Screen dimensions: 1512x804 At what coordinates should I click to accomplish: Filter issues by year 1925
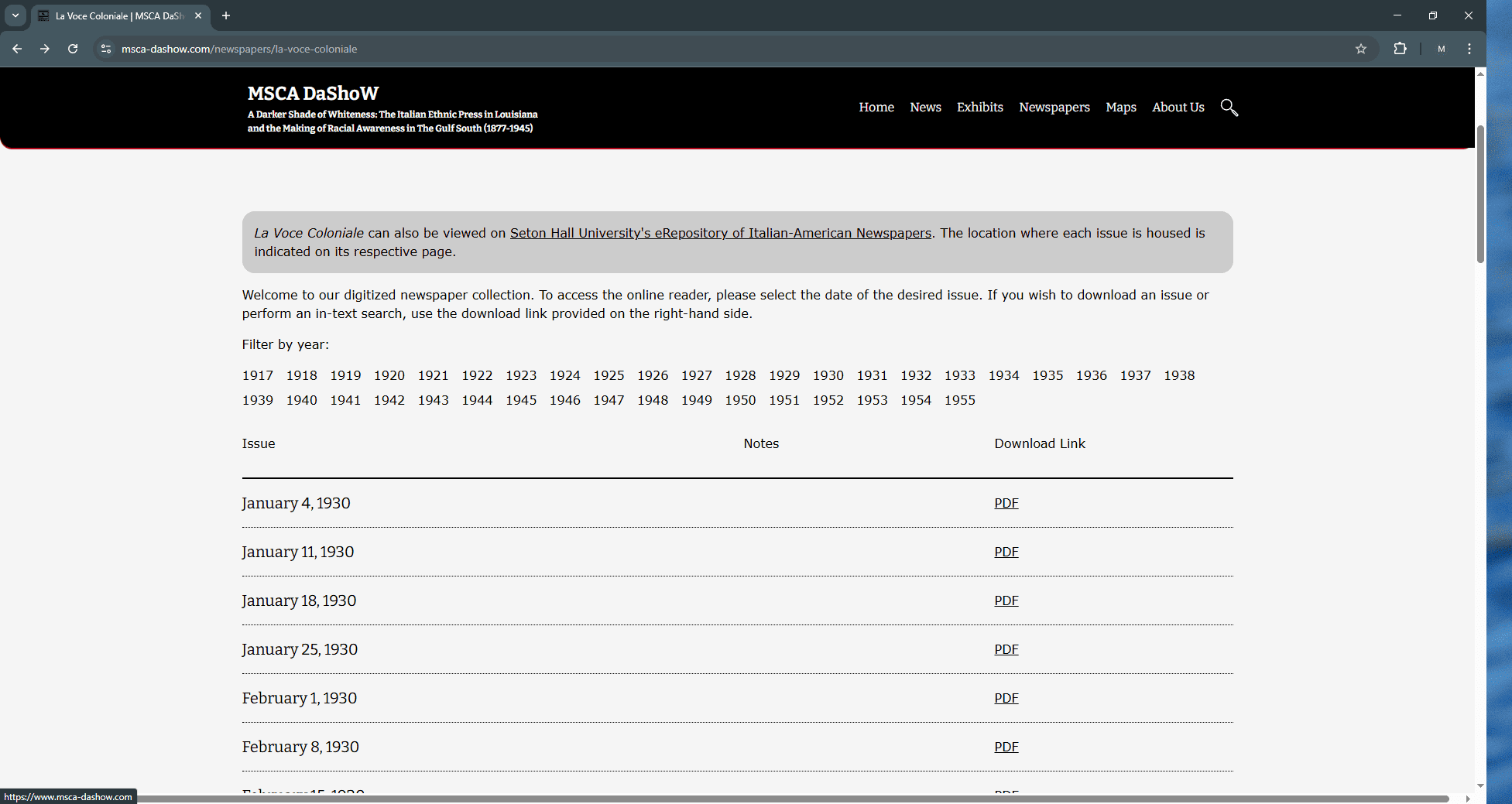click(x=609, y=375)
